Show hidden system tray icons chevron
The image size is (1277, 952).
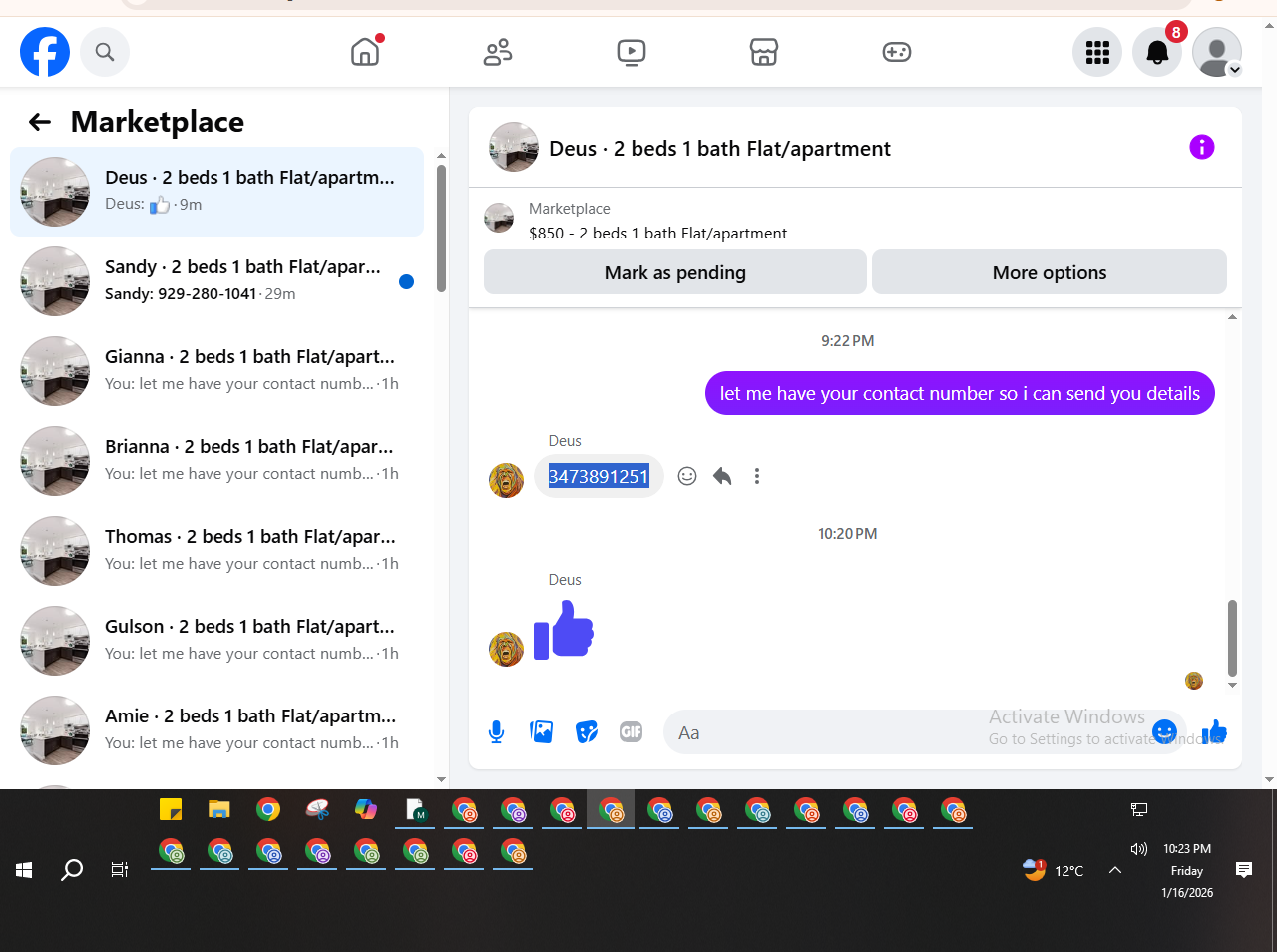1115,870
